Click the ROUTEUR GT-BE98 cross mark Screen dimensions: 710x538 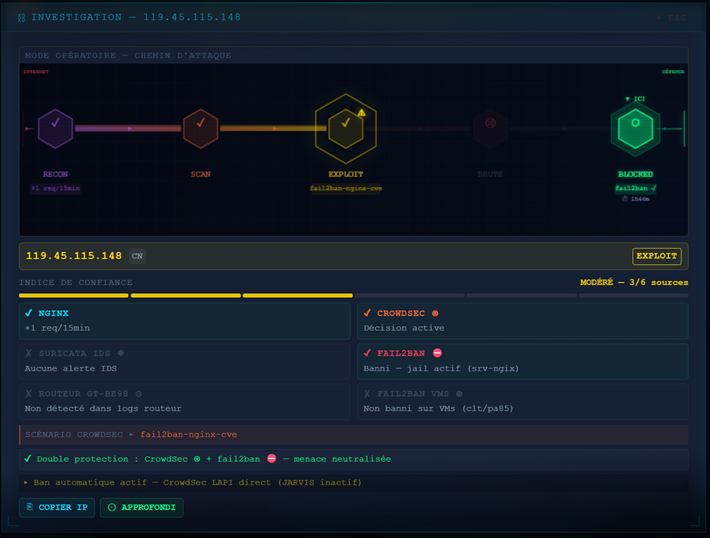coord(29,394)
